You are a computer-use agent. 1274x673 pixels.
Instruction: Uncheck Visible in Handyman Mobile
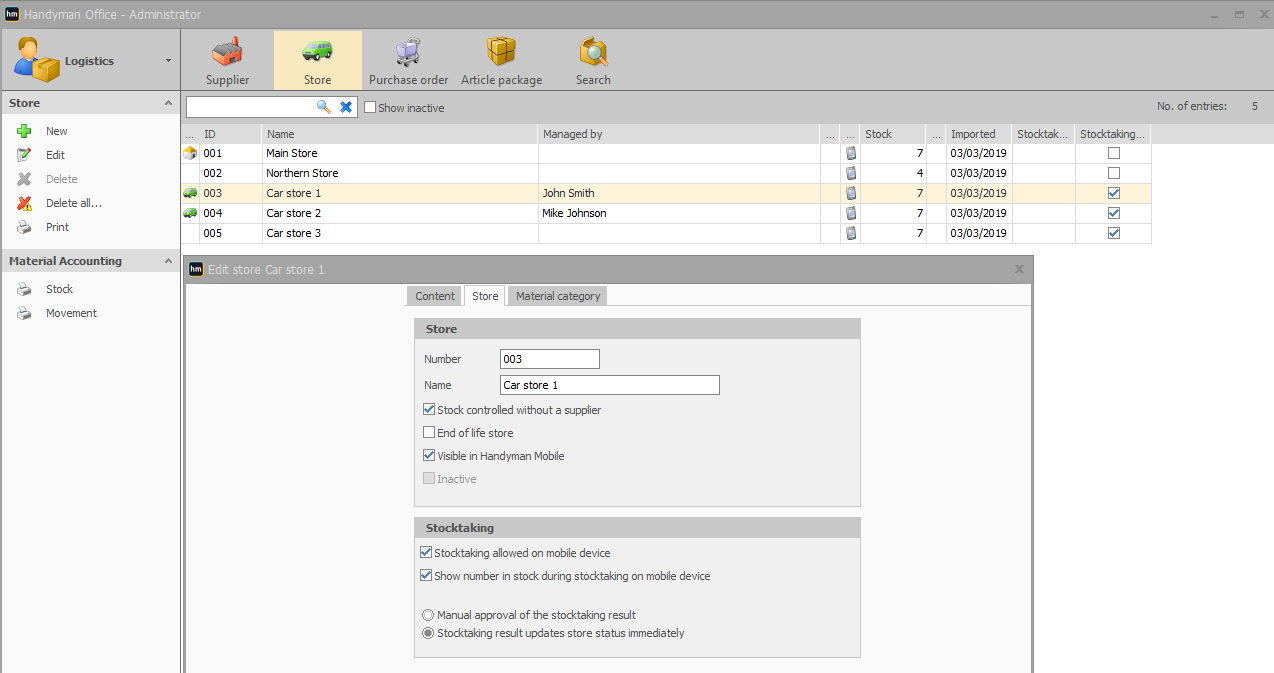429,456
